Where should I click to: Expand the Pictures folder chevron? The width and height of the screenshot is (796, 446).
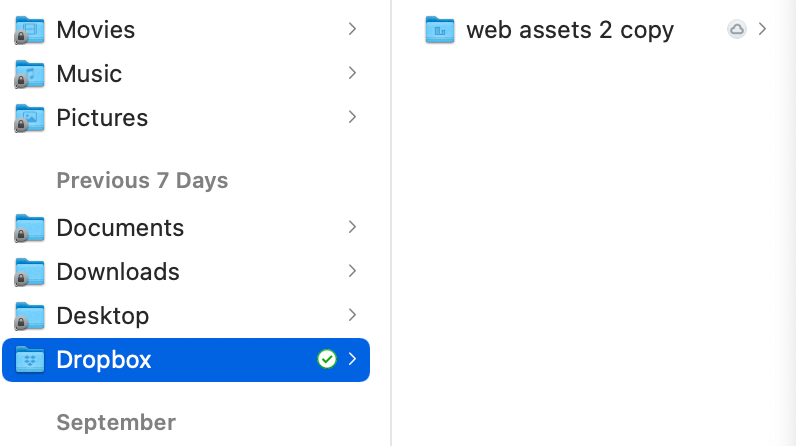pos(352,117)
